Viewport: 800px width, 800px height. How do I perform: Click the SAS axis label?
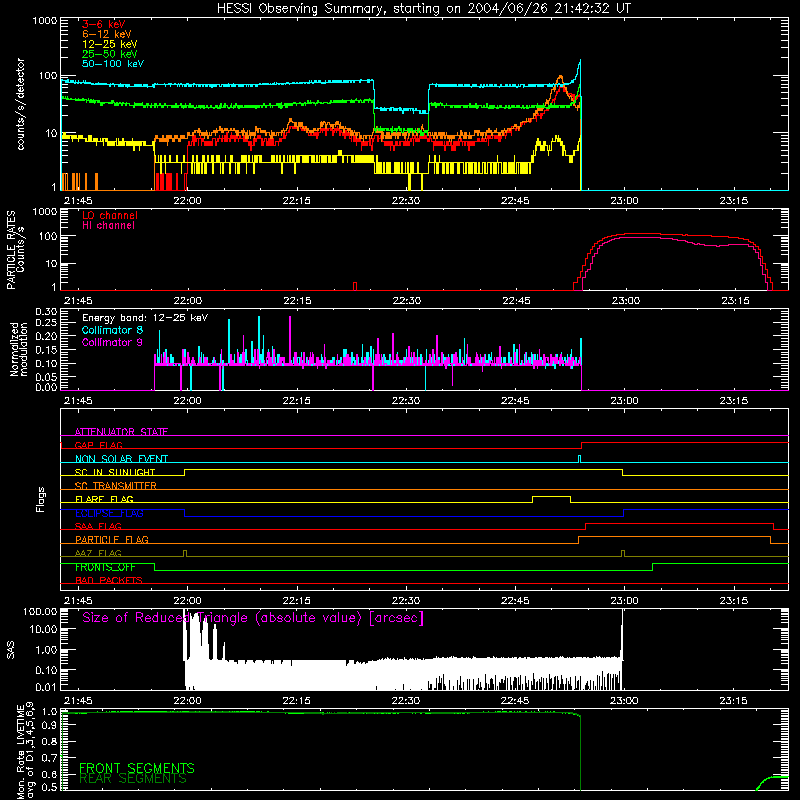[10, 649]
